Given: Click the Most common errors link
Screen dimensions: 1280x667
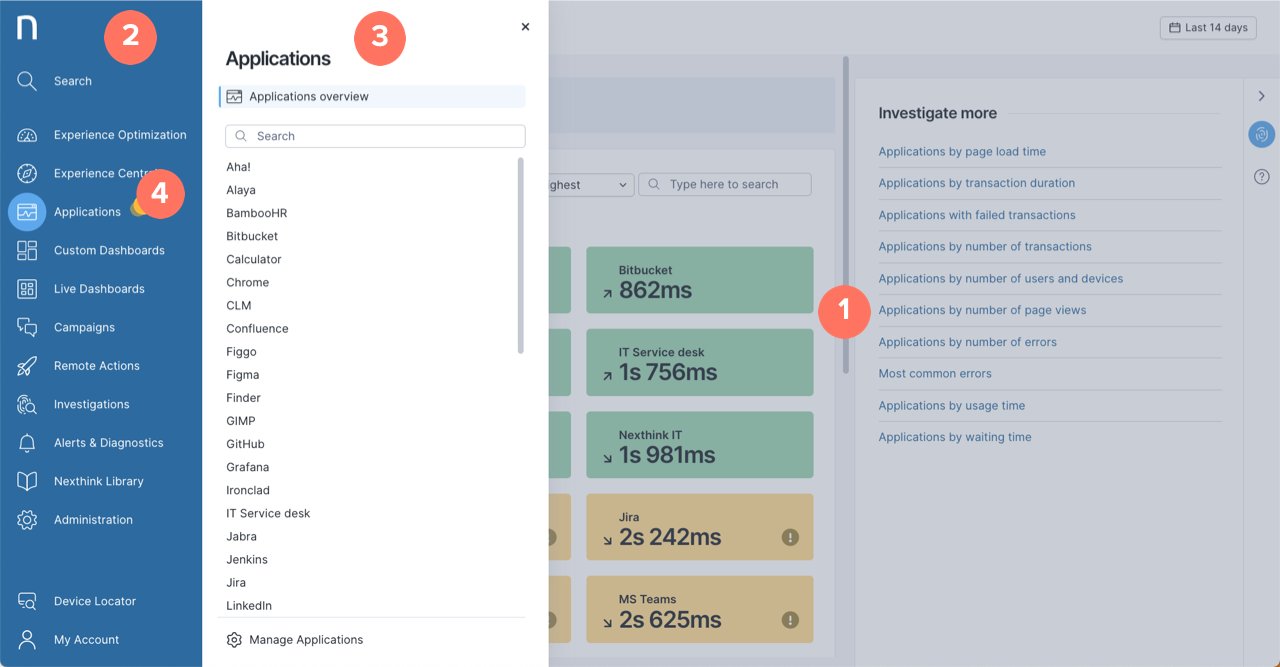Looking at the screenshot, I should [935, 374].
